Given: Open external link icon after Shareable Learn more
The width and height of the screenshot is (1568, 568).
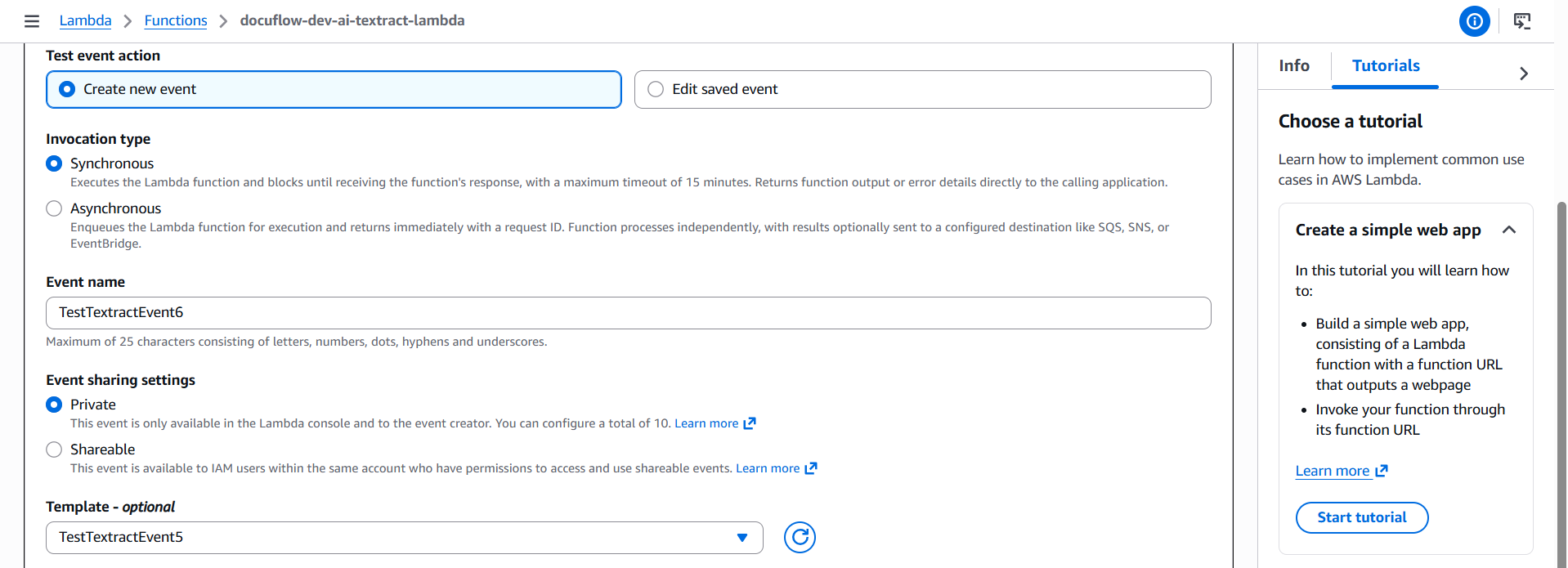Looking at the screenshot, I should [811, 468].
